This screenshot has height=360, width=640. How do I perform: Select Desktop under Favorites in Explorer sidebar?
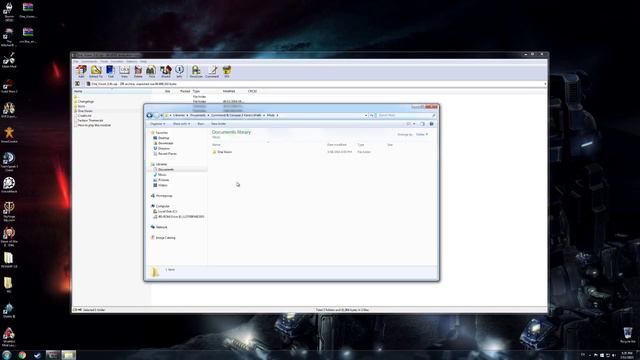(163, 138)
